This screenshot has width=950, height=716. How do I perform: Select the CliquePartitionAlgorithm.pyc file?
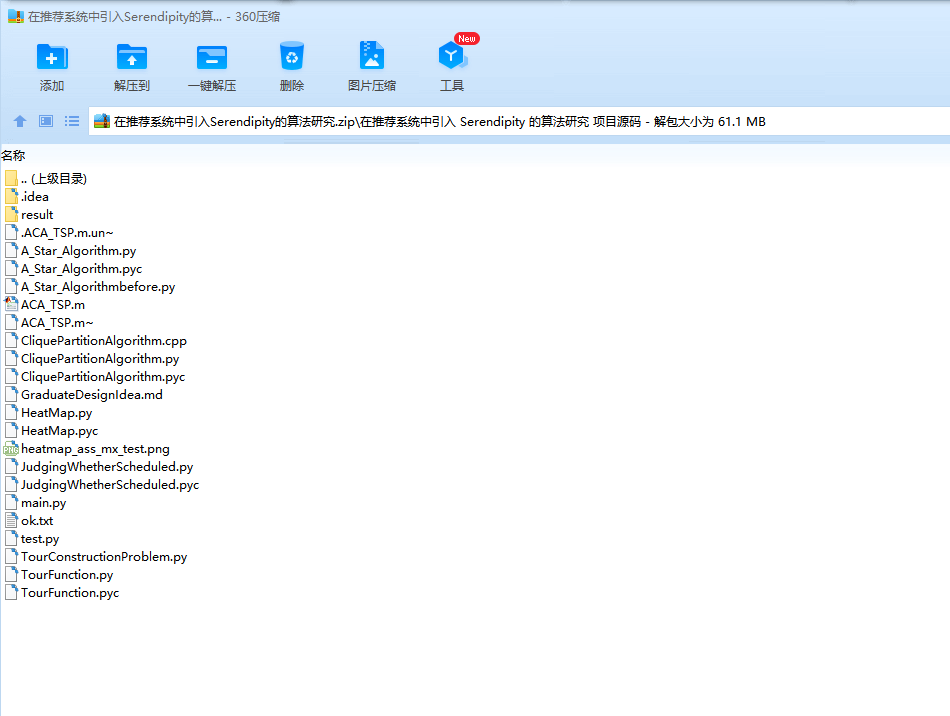click(x=103, y=377)
